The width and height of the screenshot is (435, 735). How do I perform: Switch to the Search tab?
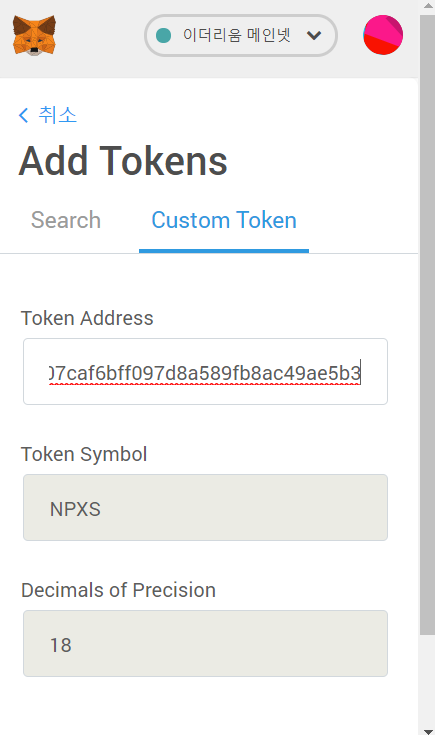(x=66, y=220)
